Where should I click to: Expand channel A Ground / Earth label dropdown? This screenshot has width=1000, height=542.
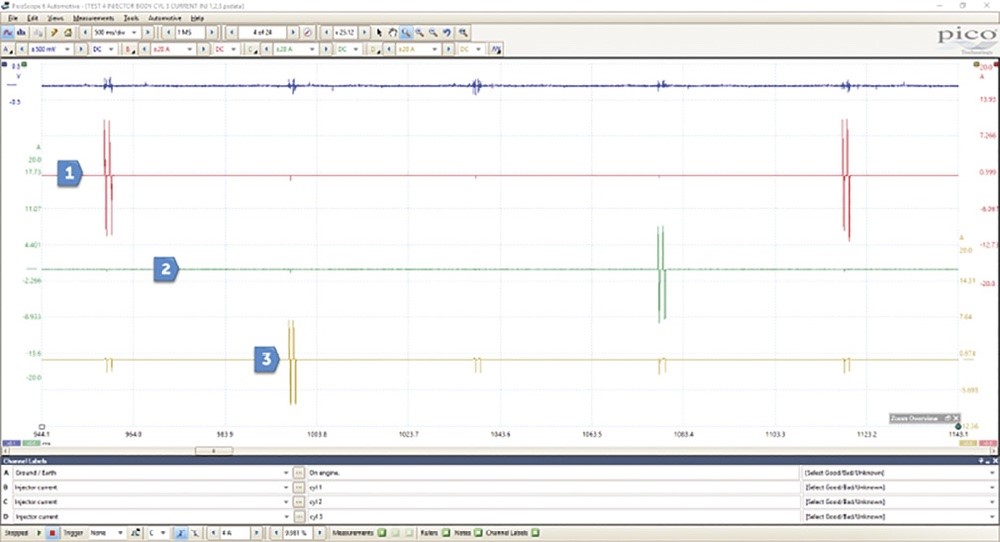pyautogui.click(x=285, y=472)
